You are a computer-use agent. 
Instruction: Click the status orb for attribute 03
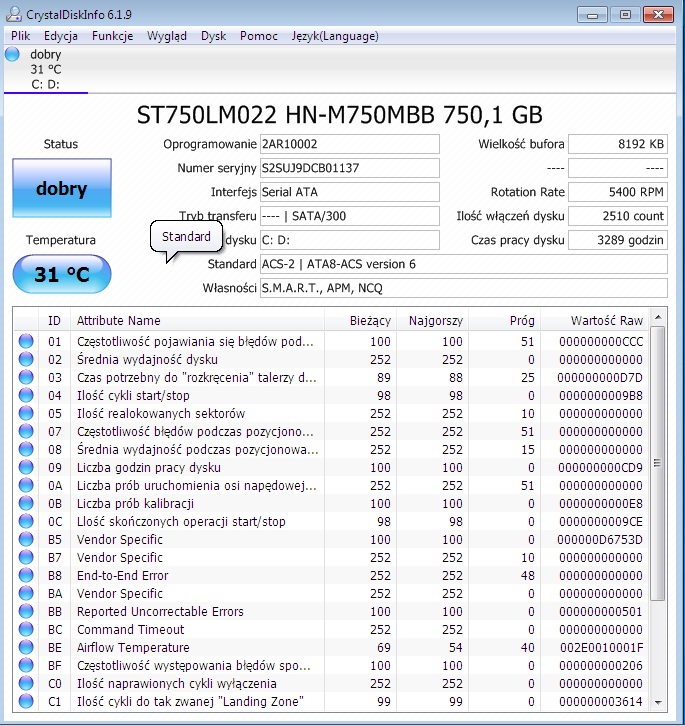point(26,377)
